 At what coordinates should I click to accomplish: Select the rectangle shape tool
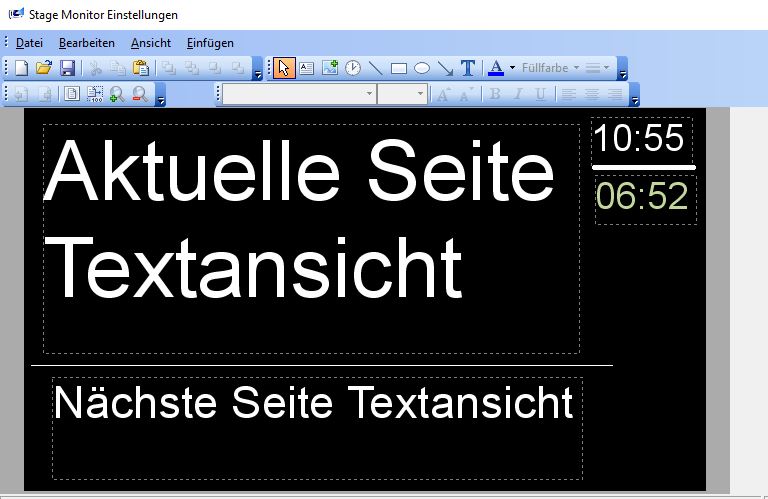coord(399,68)
